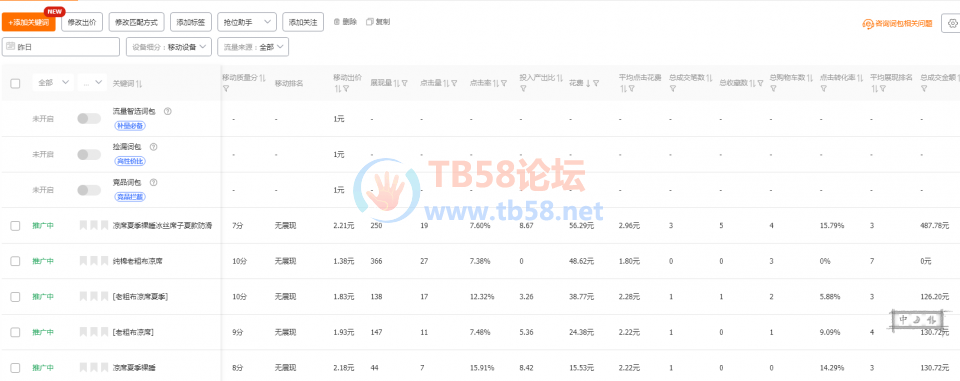Check the [老粗布凉席夏季] row
Image resolution: width=960 pixels, height=381 pixels.
15,296
